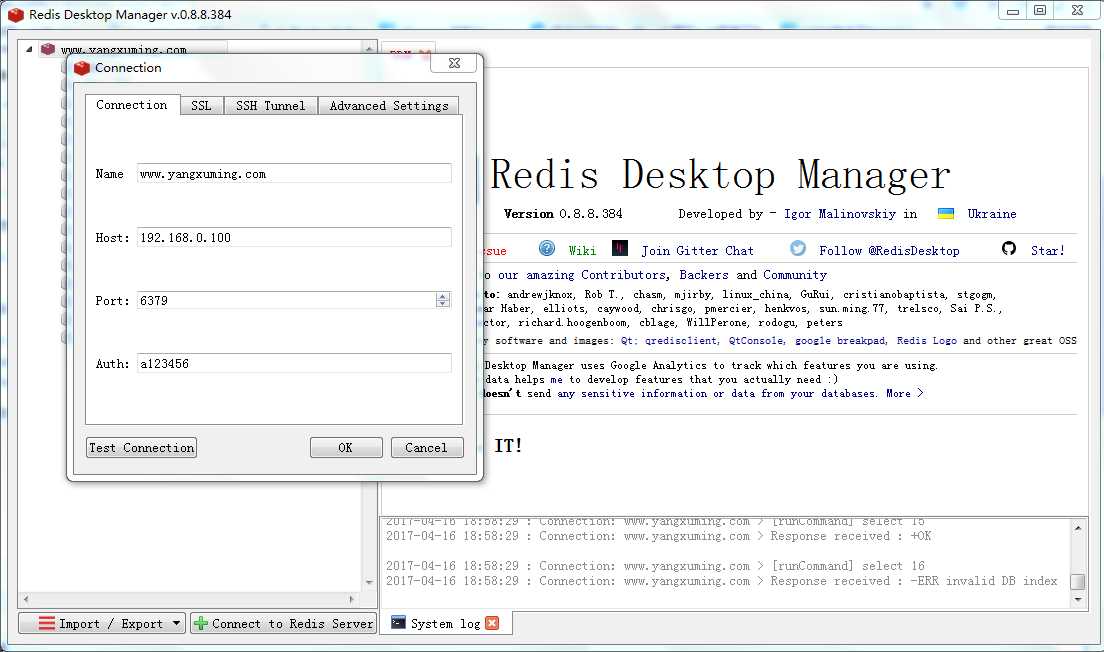This screenshot has width=1104, height=652.
Task: Click the System log terminal icon
Action: pos(399,622)
